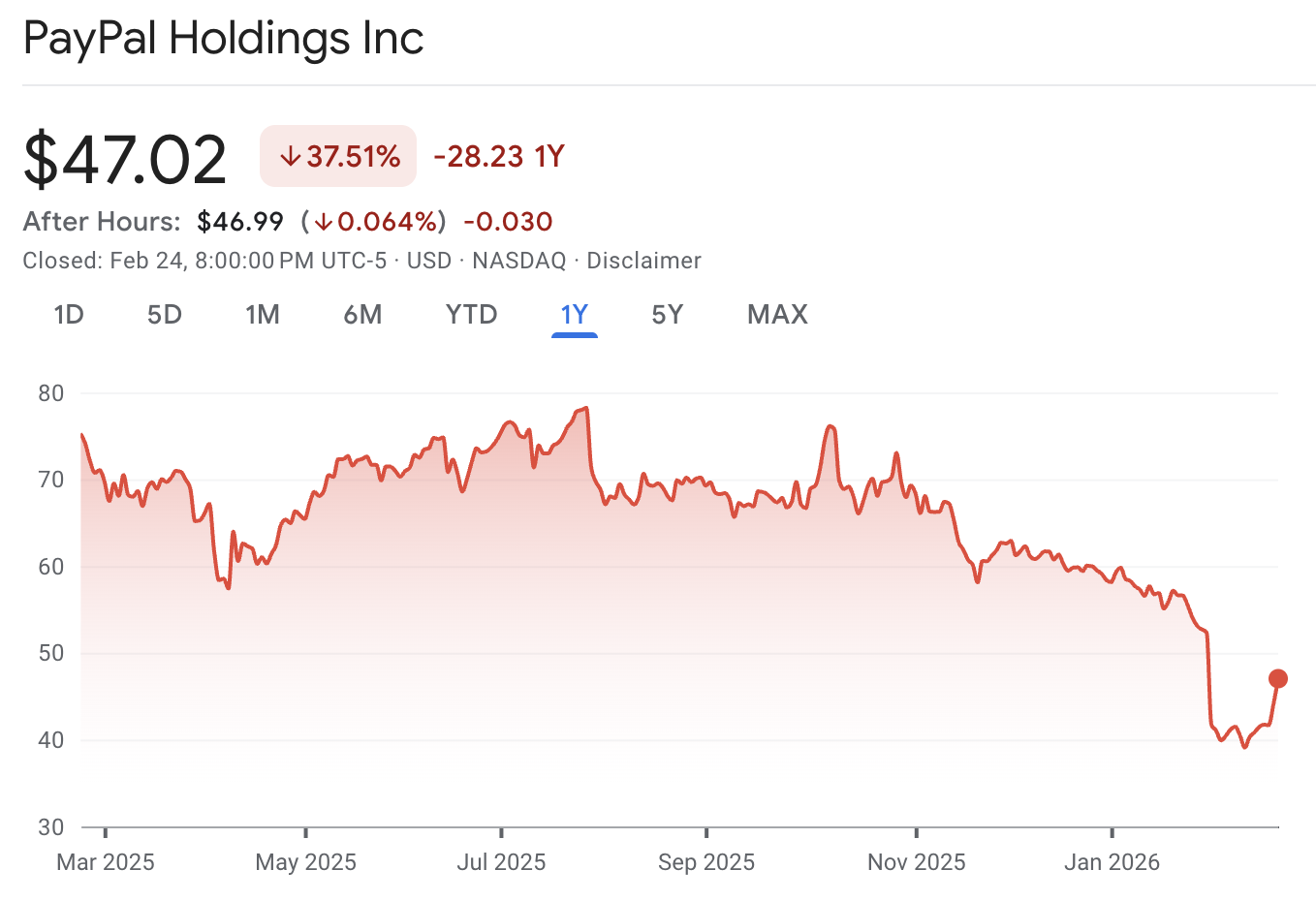This screenshot has height=901, width=1316.
Task: Select the 5D time range tab
Action: tap(165, 315)
